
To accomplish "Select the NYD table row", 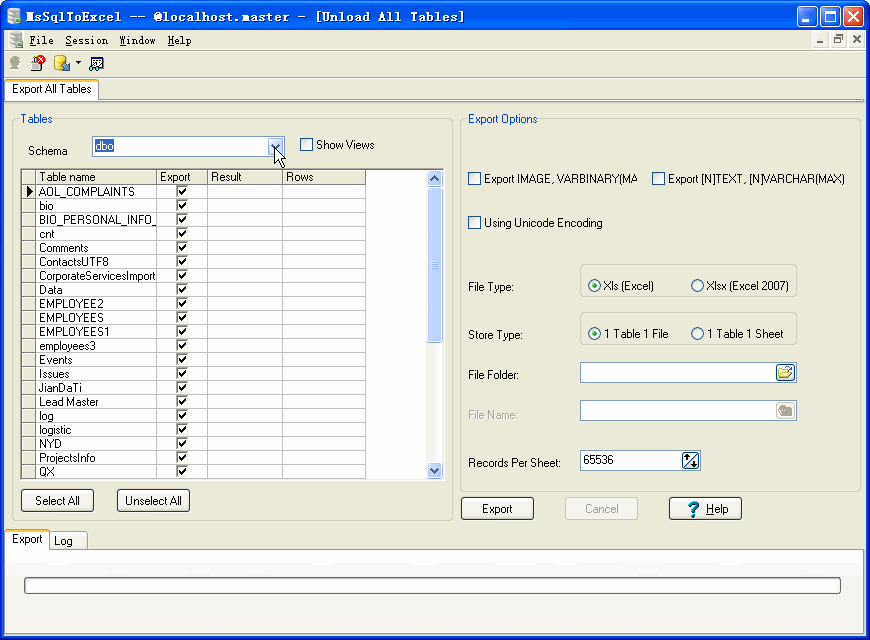I will (193, 444).
